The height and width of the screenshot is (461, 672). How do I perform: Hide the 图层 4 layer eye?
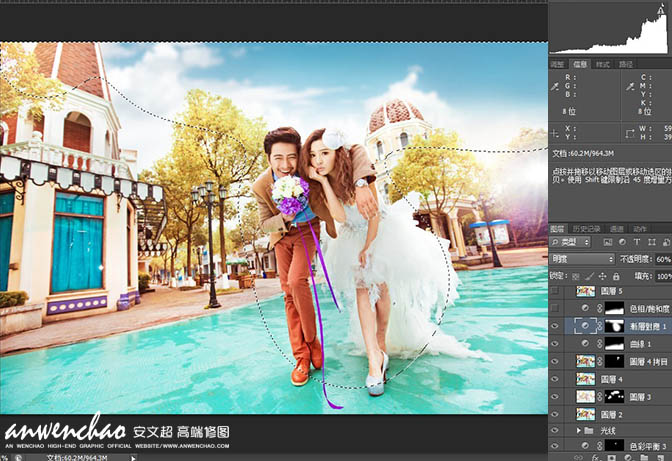coord(555,379)
